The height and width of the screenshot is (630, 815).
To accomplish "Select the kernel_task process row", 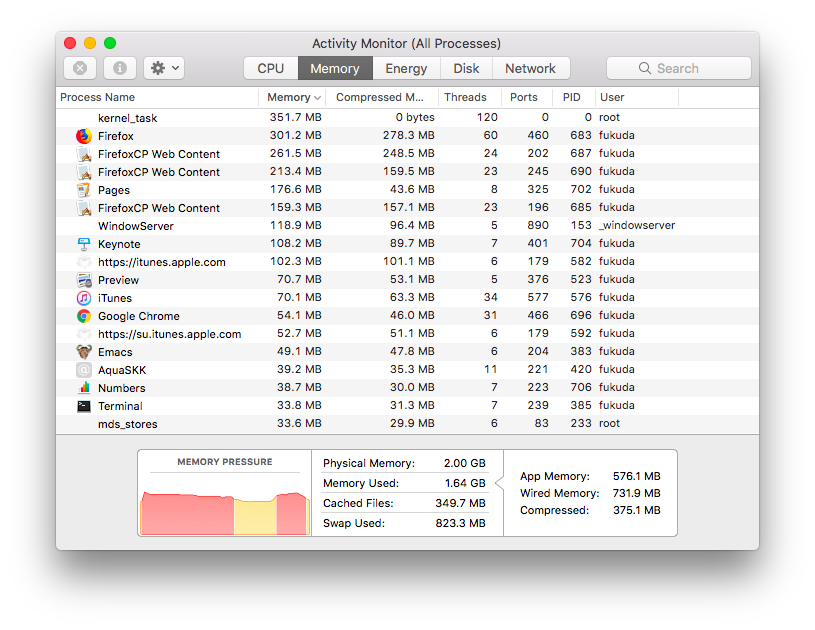I will 407,118.
